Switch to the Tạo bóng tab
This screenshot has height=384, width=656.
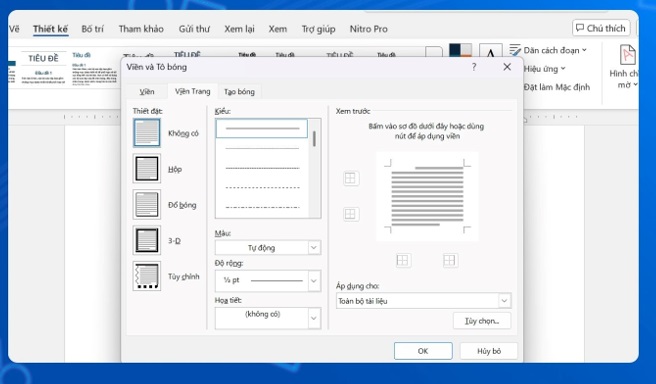239,92
